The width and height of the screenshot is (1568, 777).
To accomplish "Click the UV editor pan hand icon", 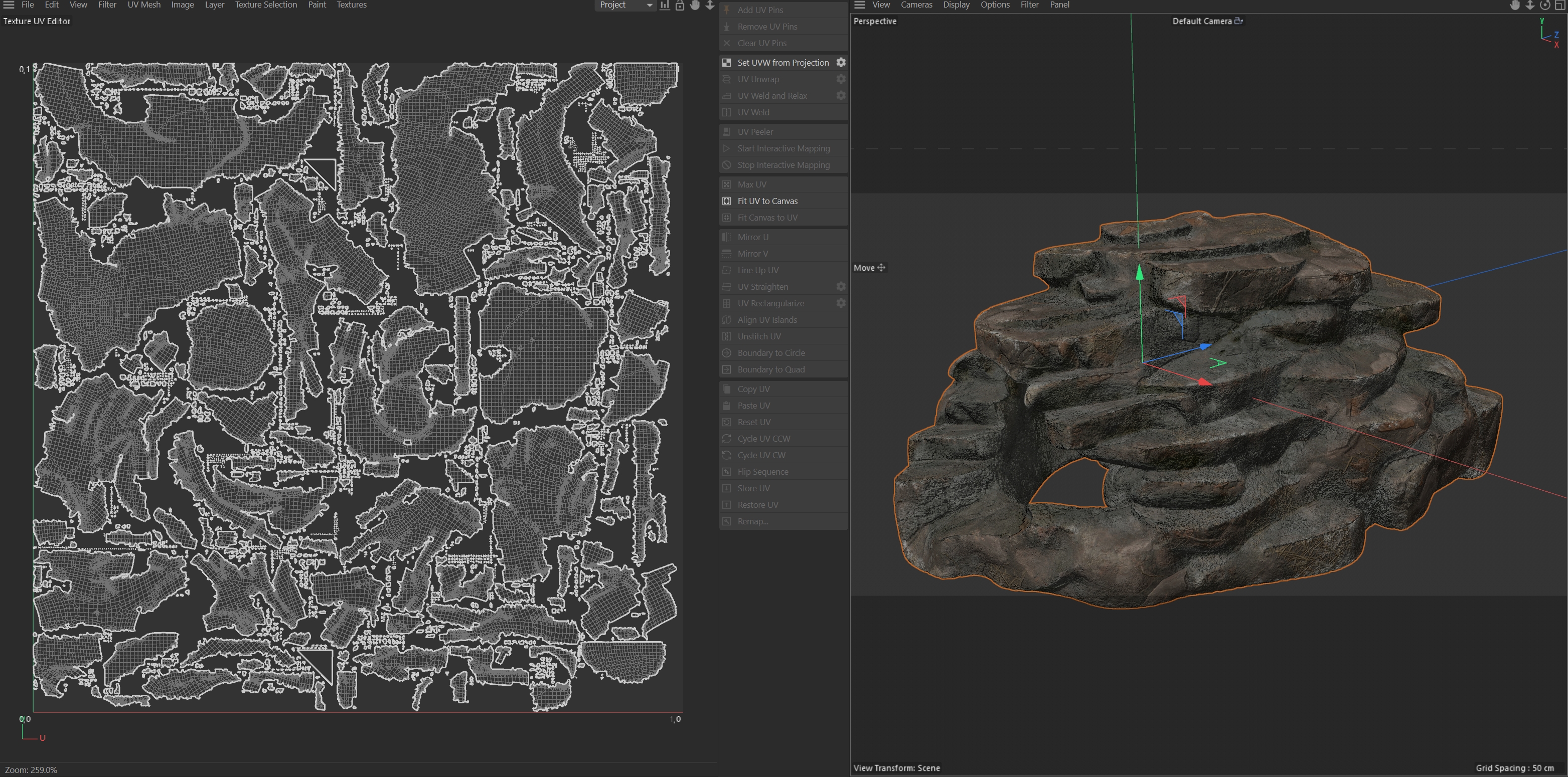I will (695, 5).
